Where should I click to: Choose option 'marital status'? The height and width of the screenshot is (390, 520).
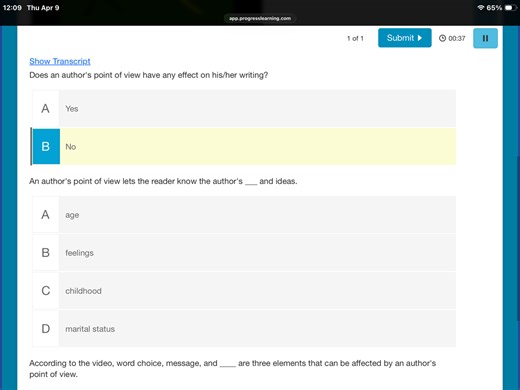click(244, 329)
